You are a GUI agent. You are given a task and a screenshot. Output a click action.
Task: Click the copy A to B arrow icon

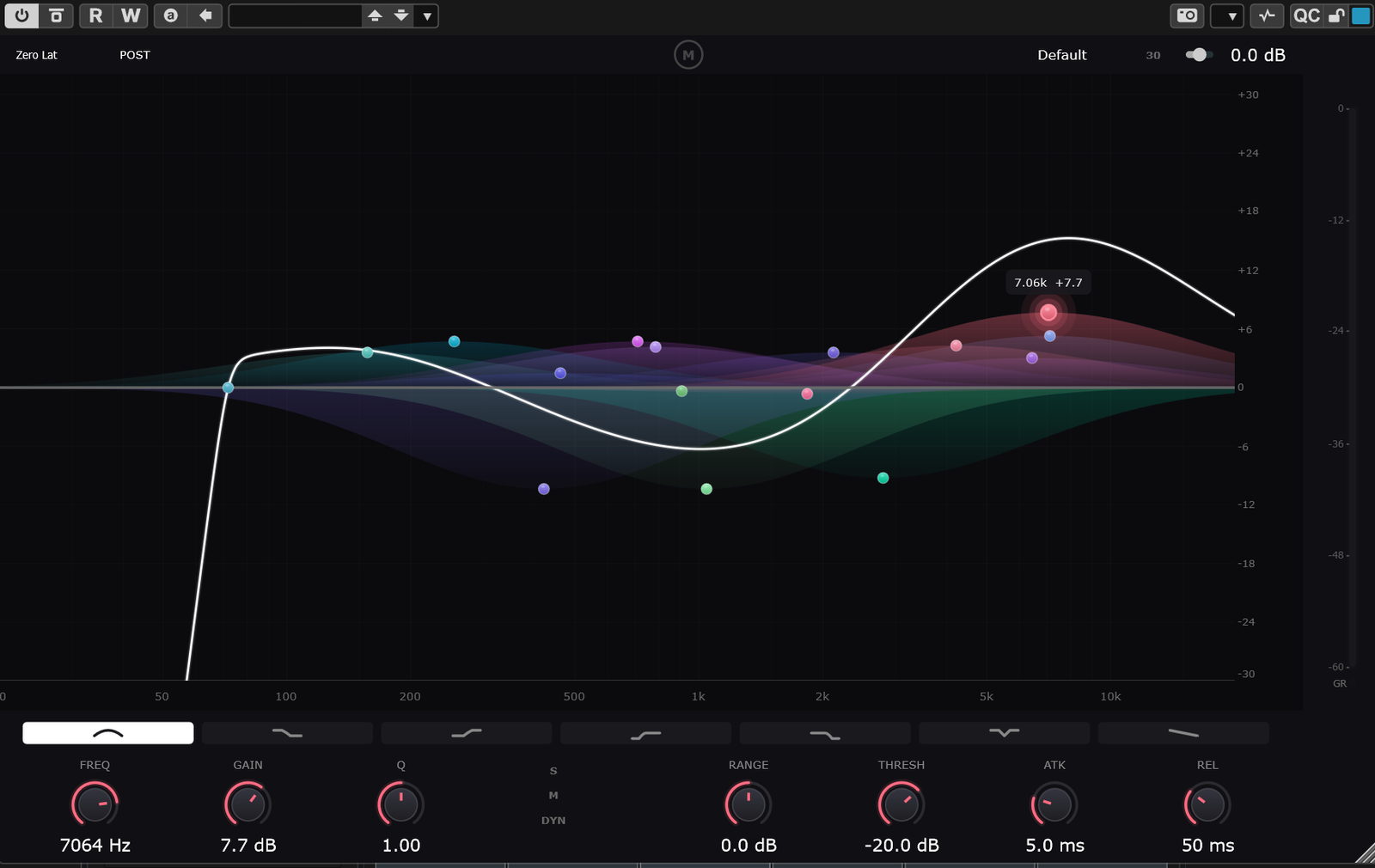tap(205, 15)
